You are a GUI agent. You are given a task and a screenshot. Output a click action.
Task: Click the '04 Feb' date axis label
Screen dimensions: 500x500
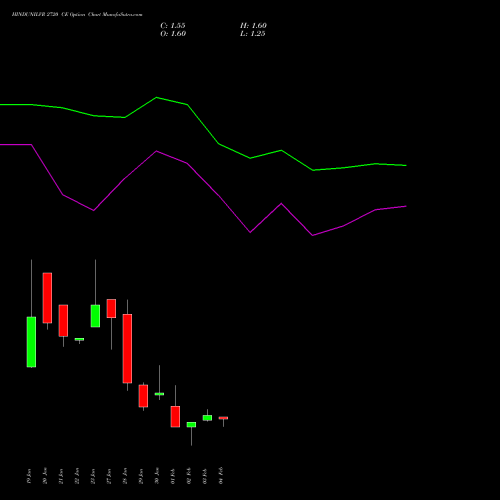[221, 476]
